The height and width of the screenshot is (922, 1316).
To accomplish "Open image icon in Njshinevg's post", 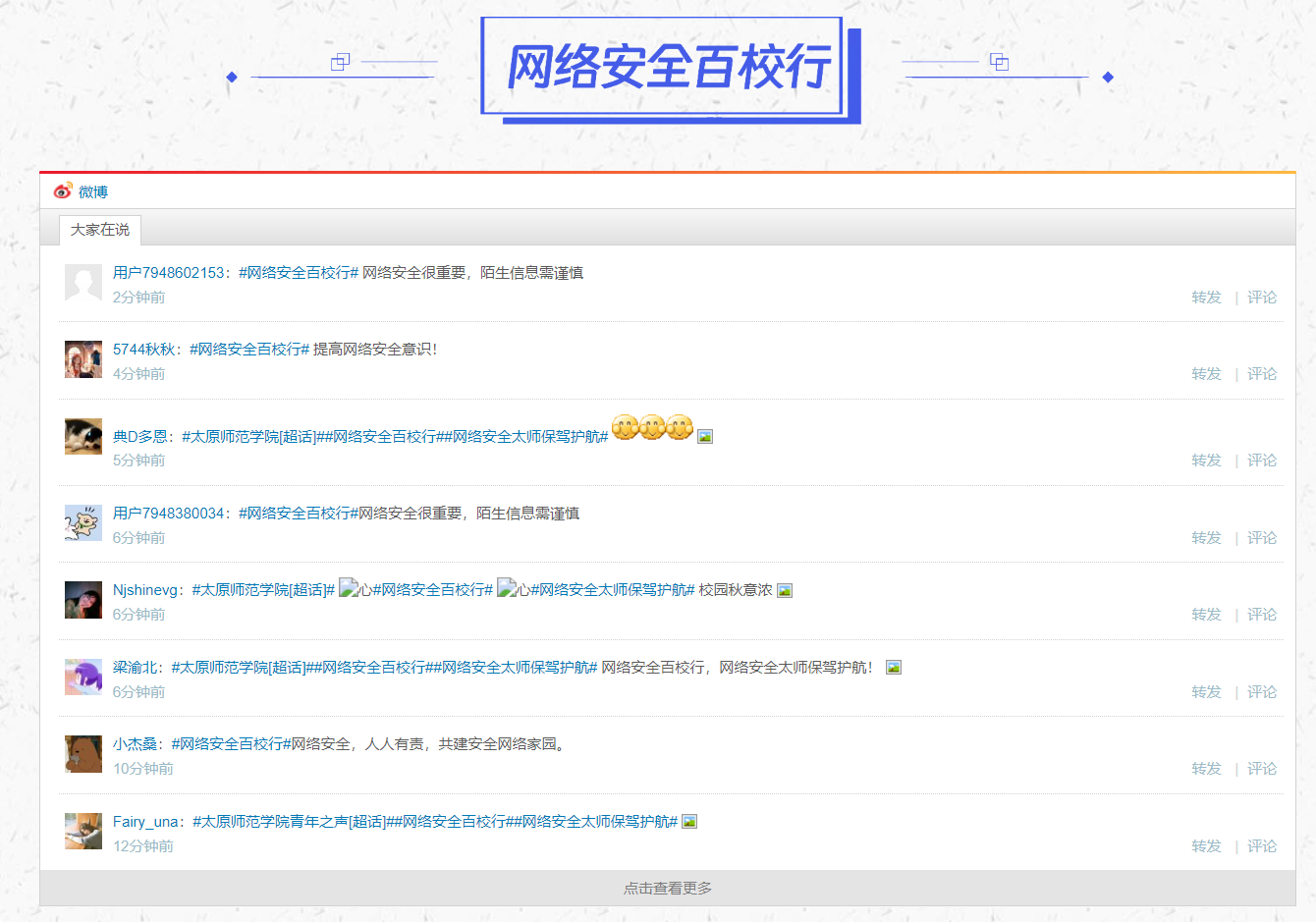I will click(x=784, y=591).
